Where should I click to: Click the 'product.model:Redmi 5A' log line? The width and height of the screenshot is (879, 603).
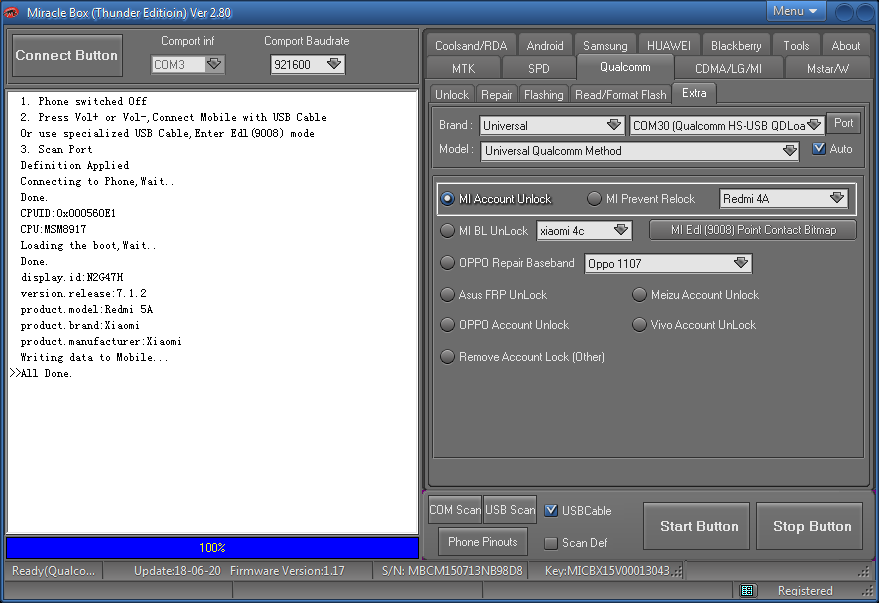[x=86, y=309]
